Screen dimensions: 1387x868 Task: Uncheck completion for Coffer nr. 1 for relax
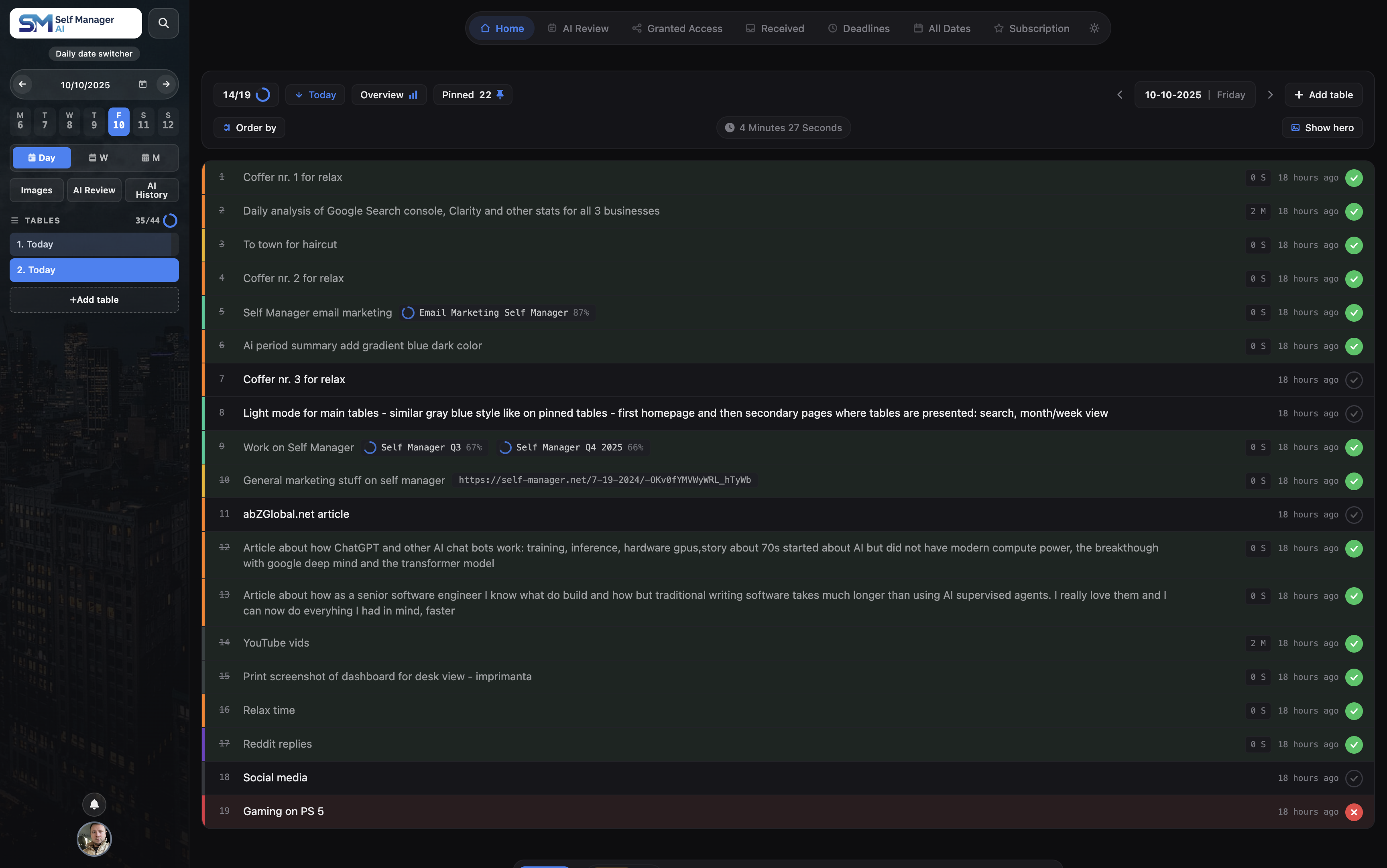click(x=1354, y=178)
